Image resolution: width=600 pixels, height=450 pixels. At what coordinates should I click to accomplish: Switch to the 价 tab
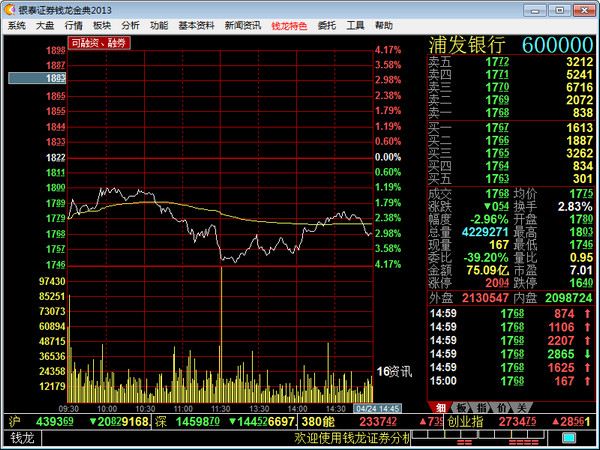501,408
